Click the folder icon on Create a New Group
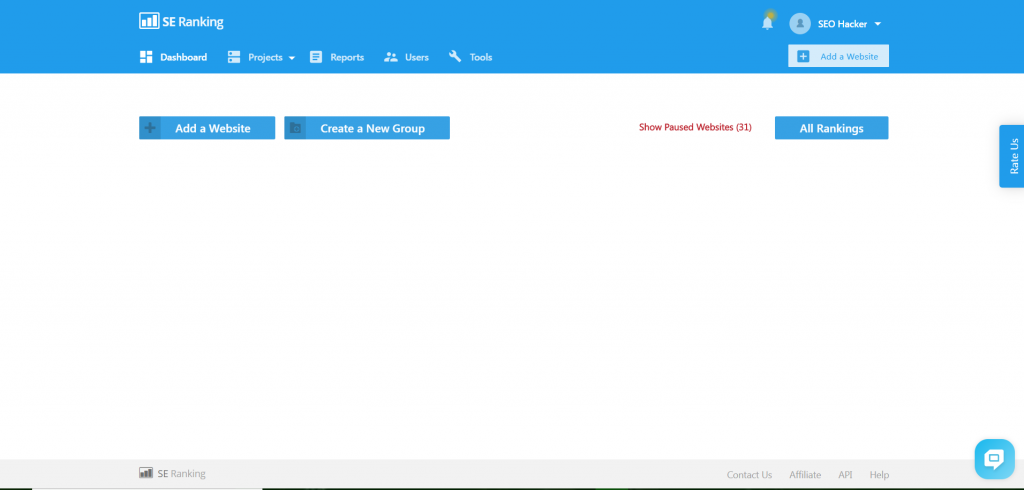The image size is (1024, 490). (295, 128)
